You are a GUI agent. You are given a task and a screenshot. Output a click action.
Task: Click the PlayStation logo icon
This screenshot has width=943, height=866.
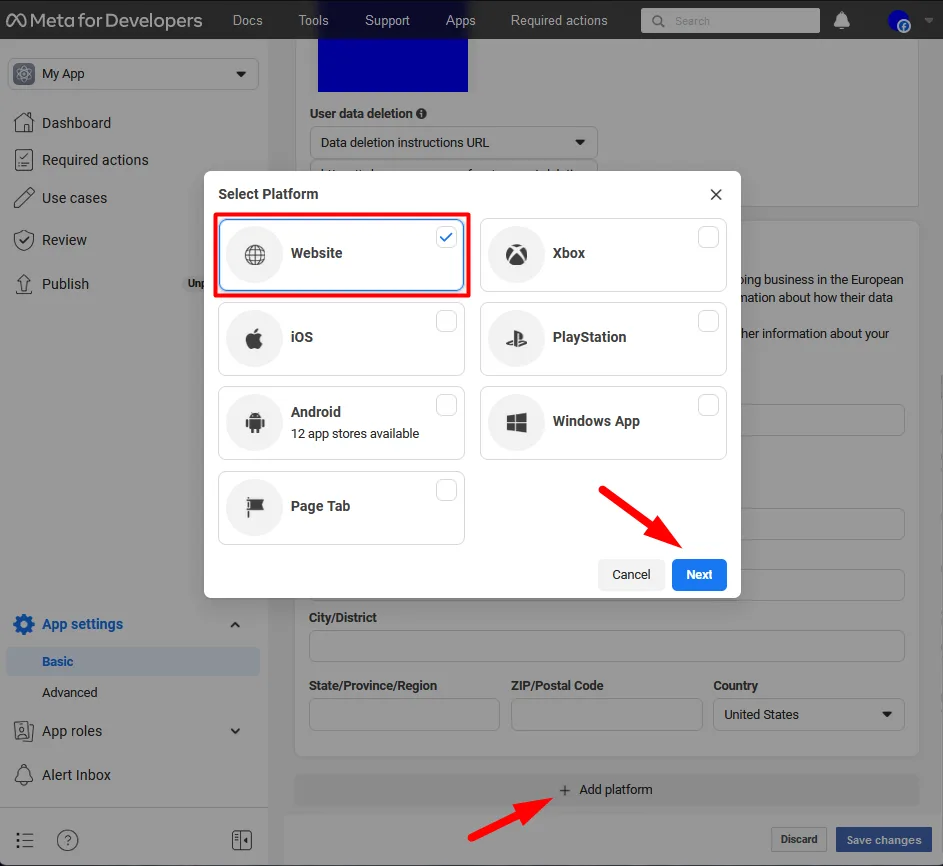coord(515,338)
